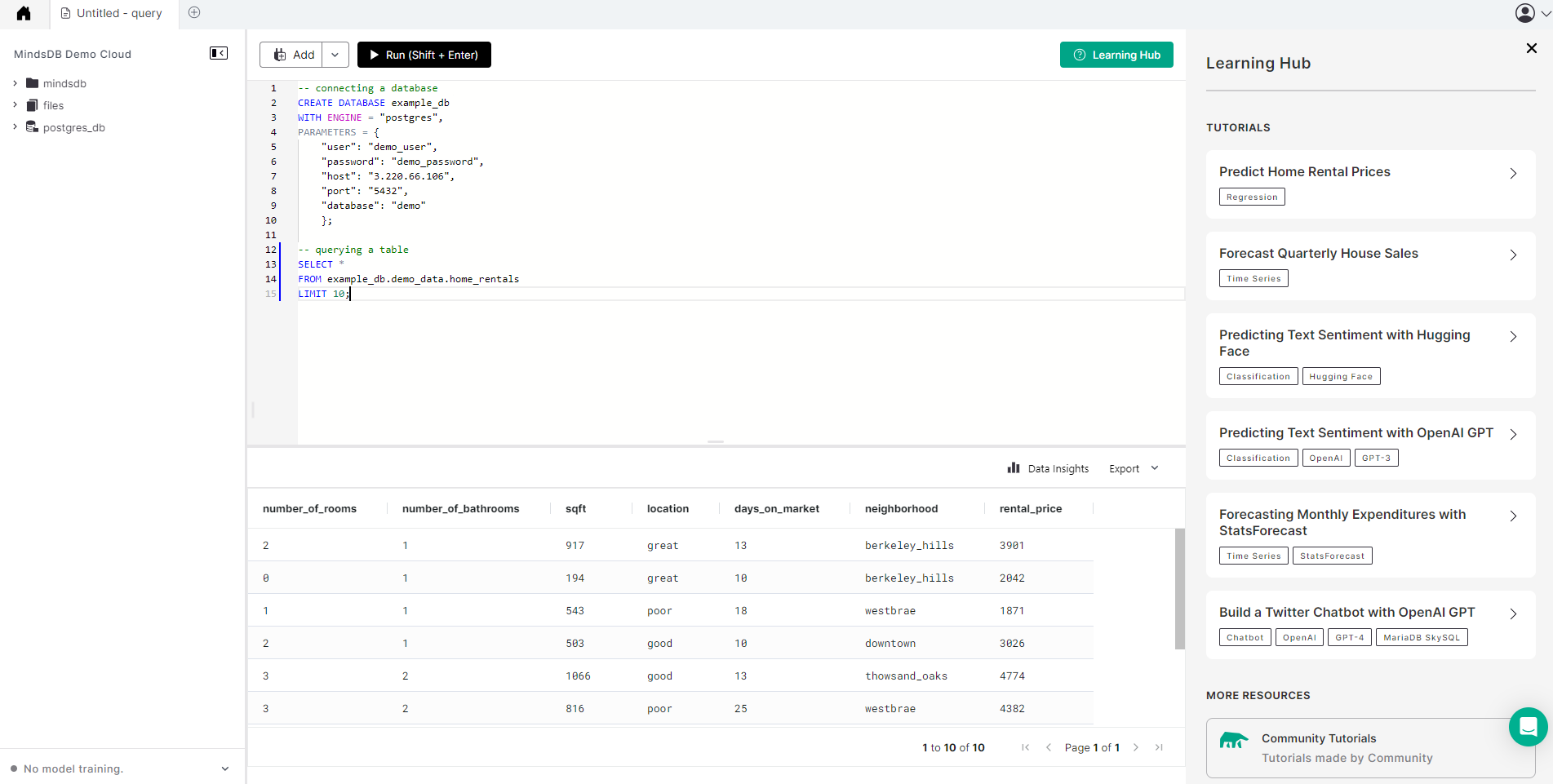Click the editor and results divider handle
Image resolution: width=1553 pixels, height=784 pixels.
(x=716, y=441)
